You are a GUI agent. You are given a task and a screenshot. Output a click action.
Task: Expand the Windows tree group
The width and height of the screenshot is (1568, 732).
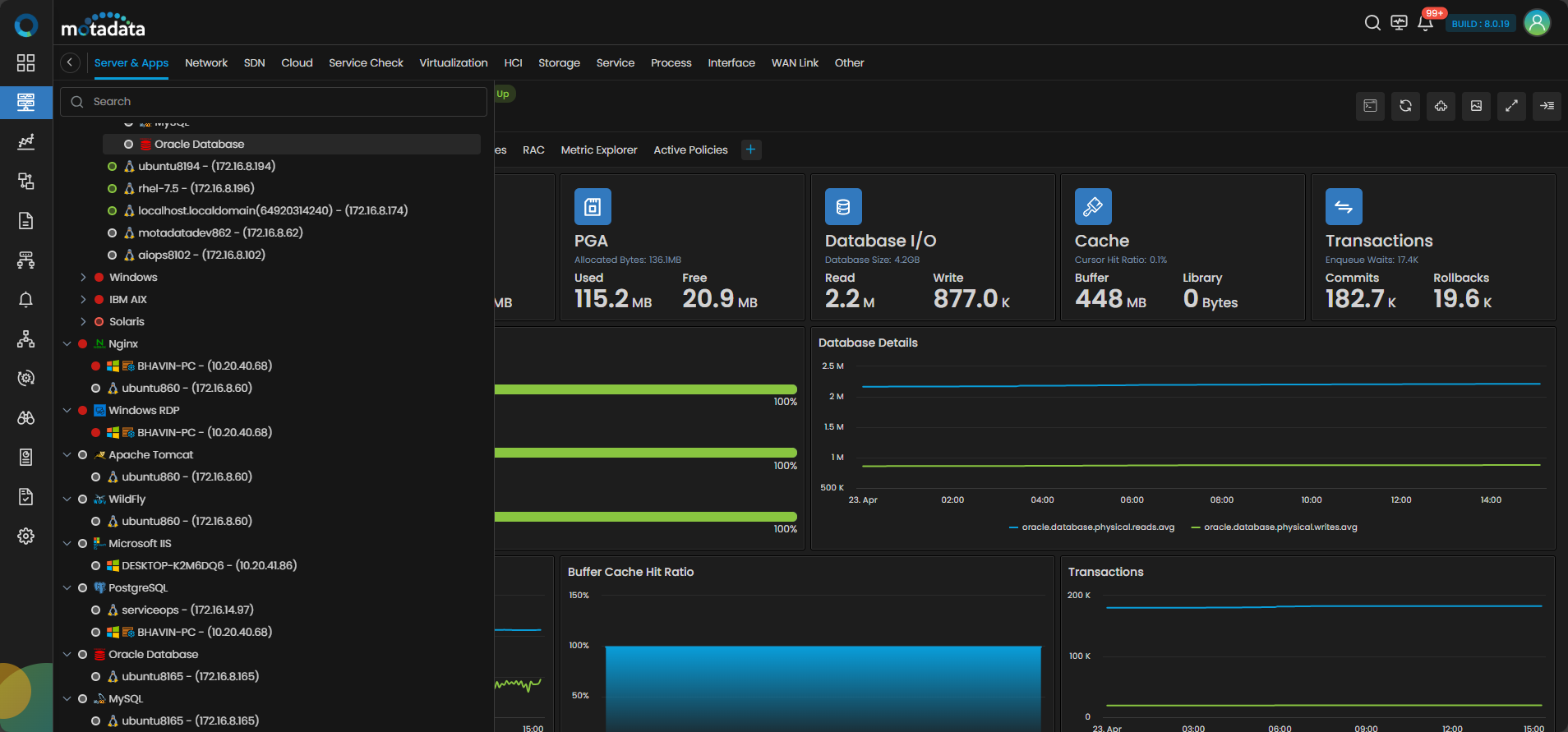(83, 278)
